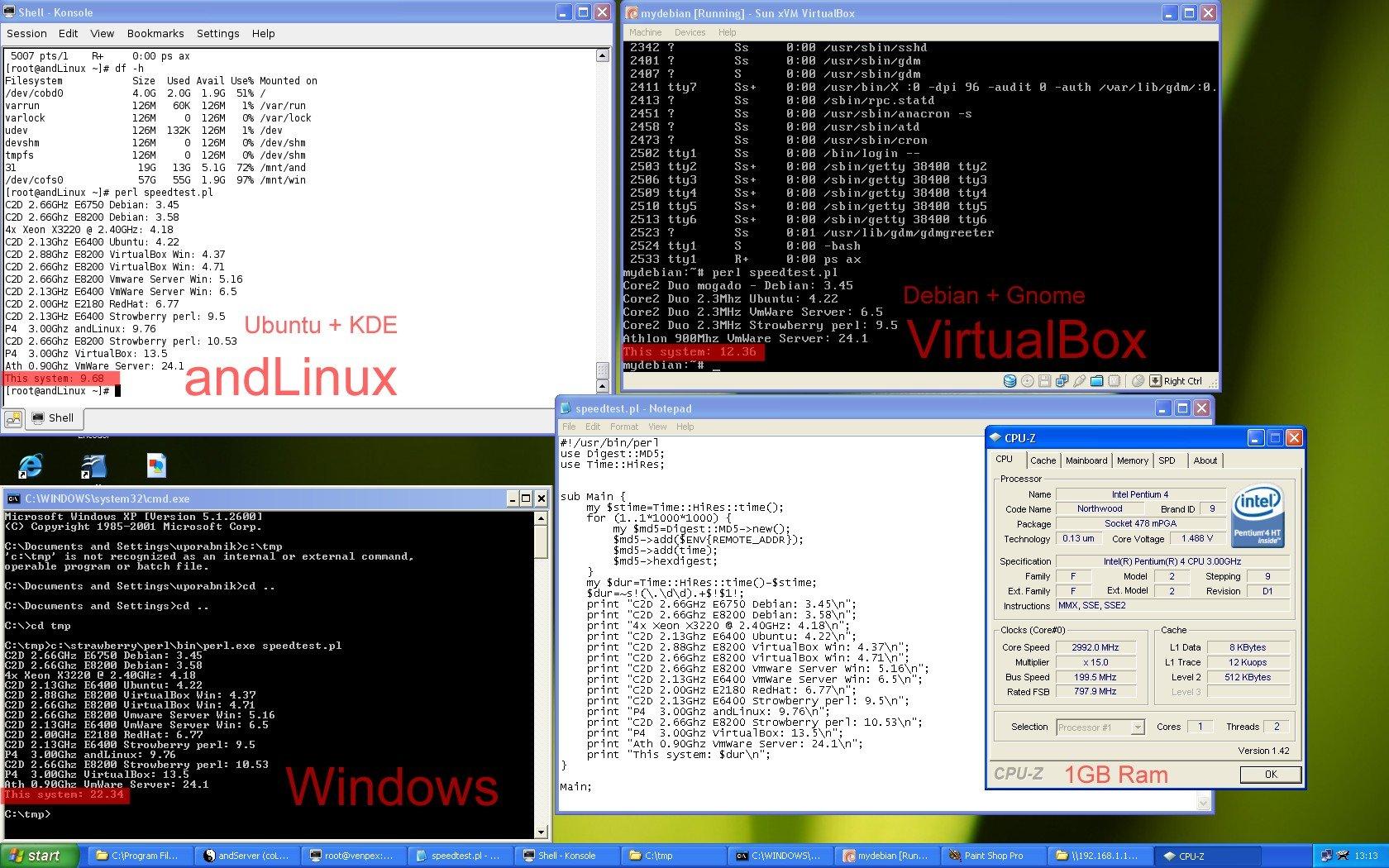Click OK in the CPU-Z window
This screenshot has height=868, width=1389.
[1271, 775]
